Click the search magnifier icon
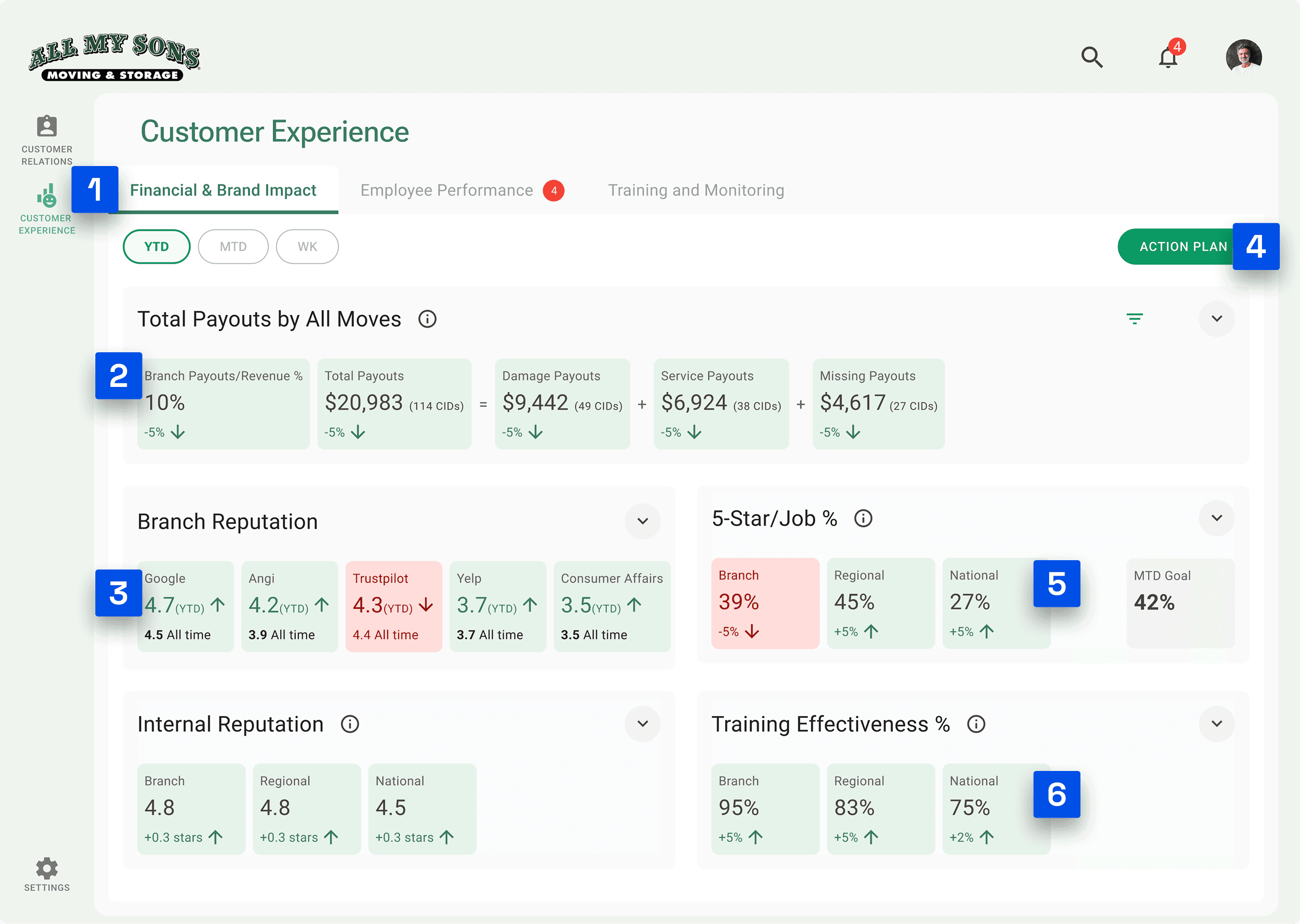This screenshot has height=924, width=1300. tap(1091, 57)
